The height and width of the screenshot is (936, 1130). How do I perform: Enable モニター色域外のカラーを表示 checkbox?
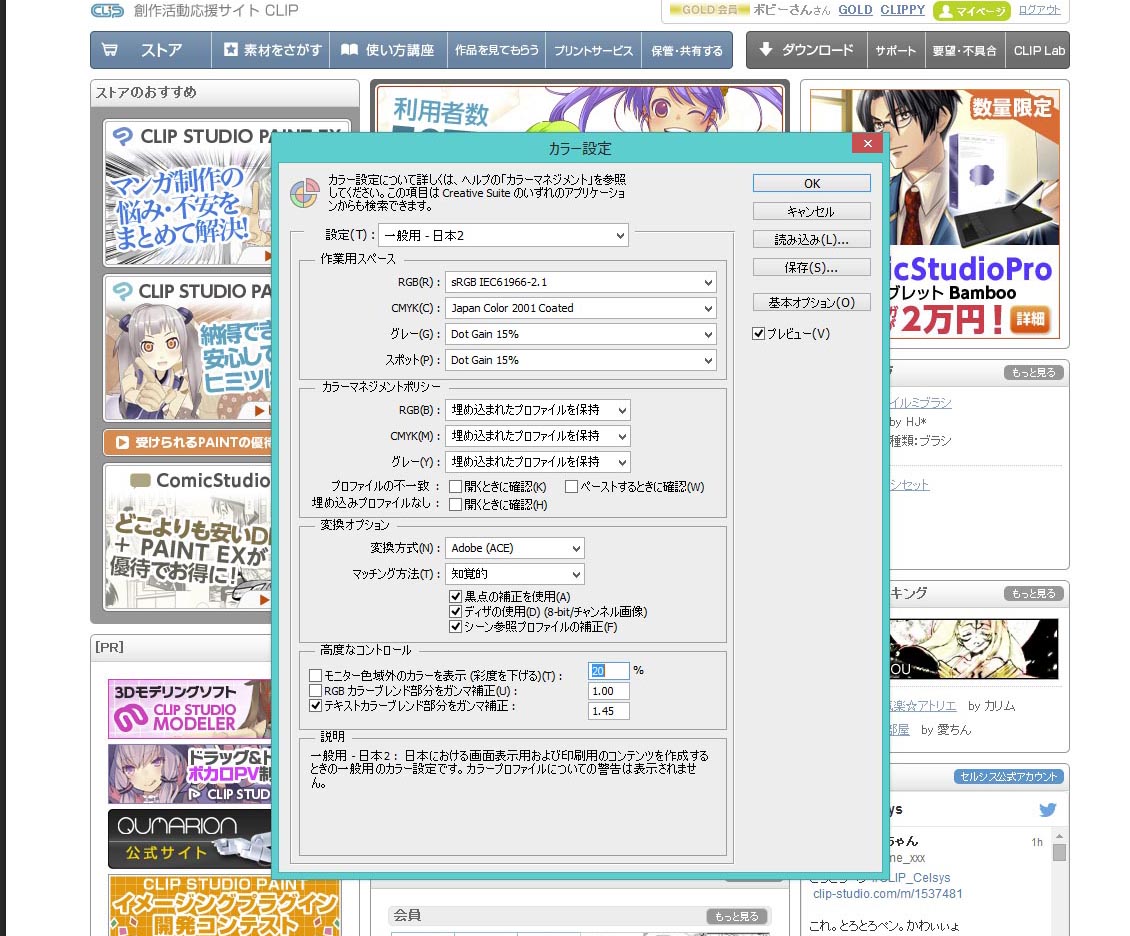315,675
